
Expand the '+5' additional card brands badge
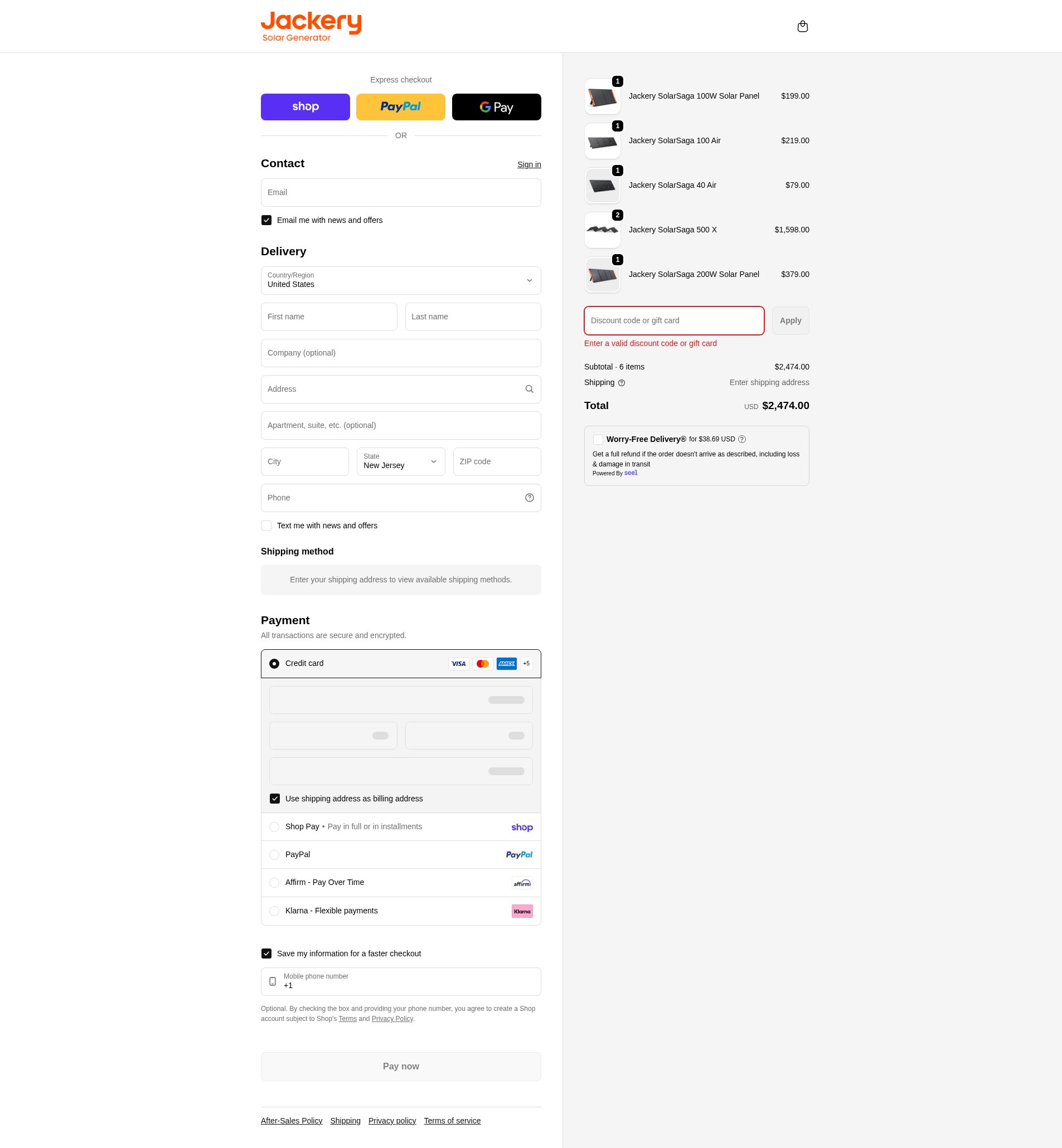point(526,663)
